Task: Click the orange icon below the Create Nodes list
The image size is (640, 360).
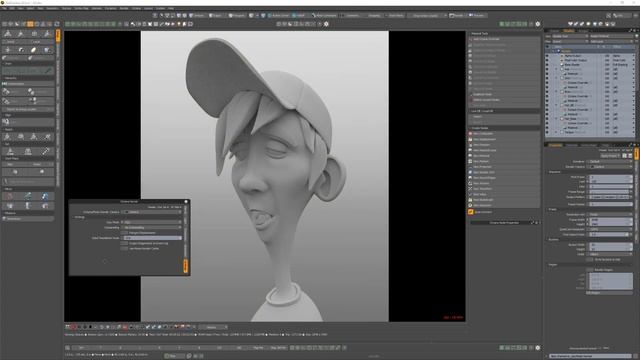Action: pyautogui.click(x=470, y=211)
